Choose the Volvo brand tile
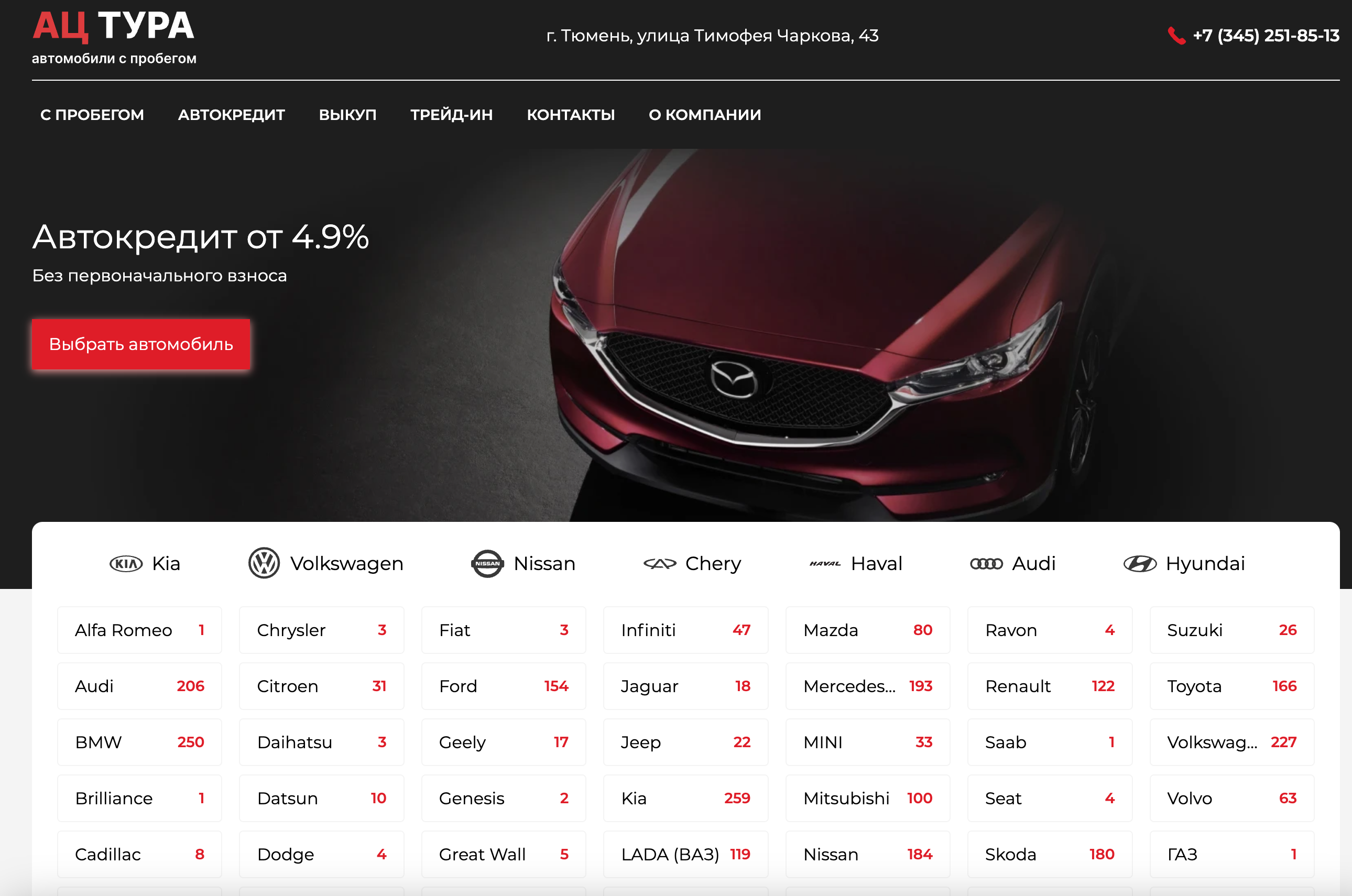 point(1232,797)
